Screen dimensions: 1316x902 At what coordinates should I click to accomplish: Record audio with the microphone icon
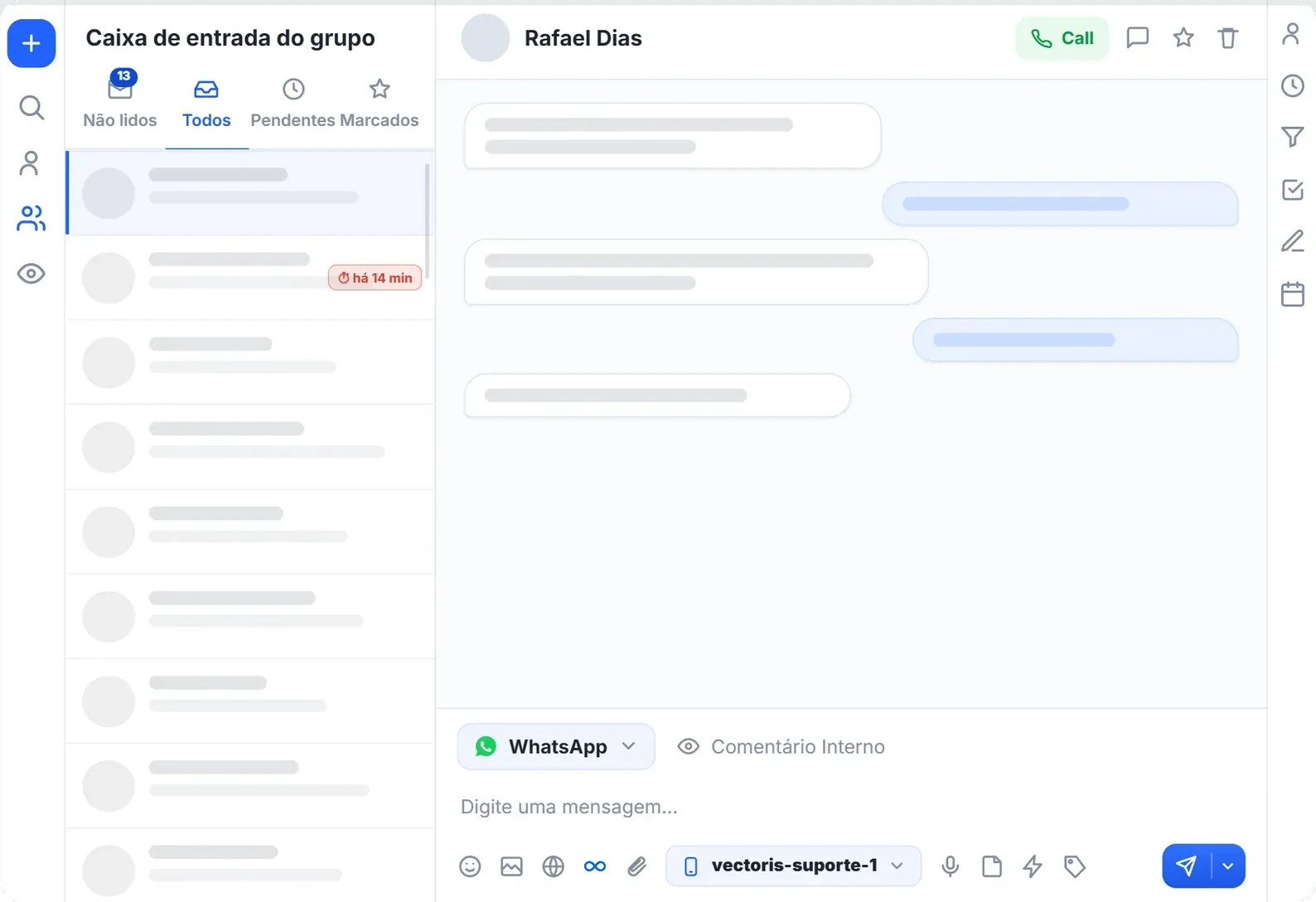(951, 866)
